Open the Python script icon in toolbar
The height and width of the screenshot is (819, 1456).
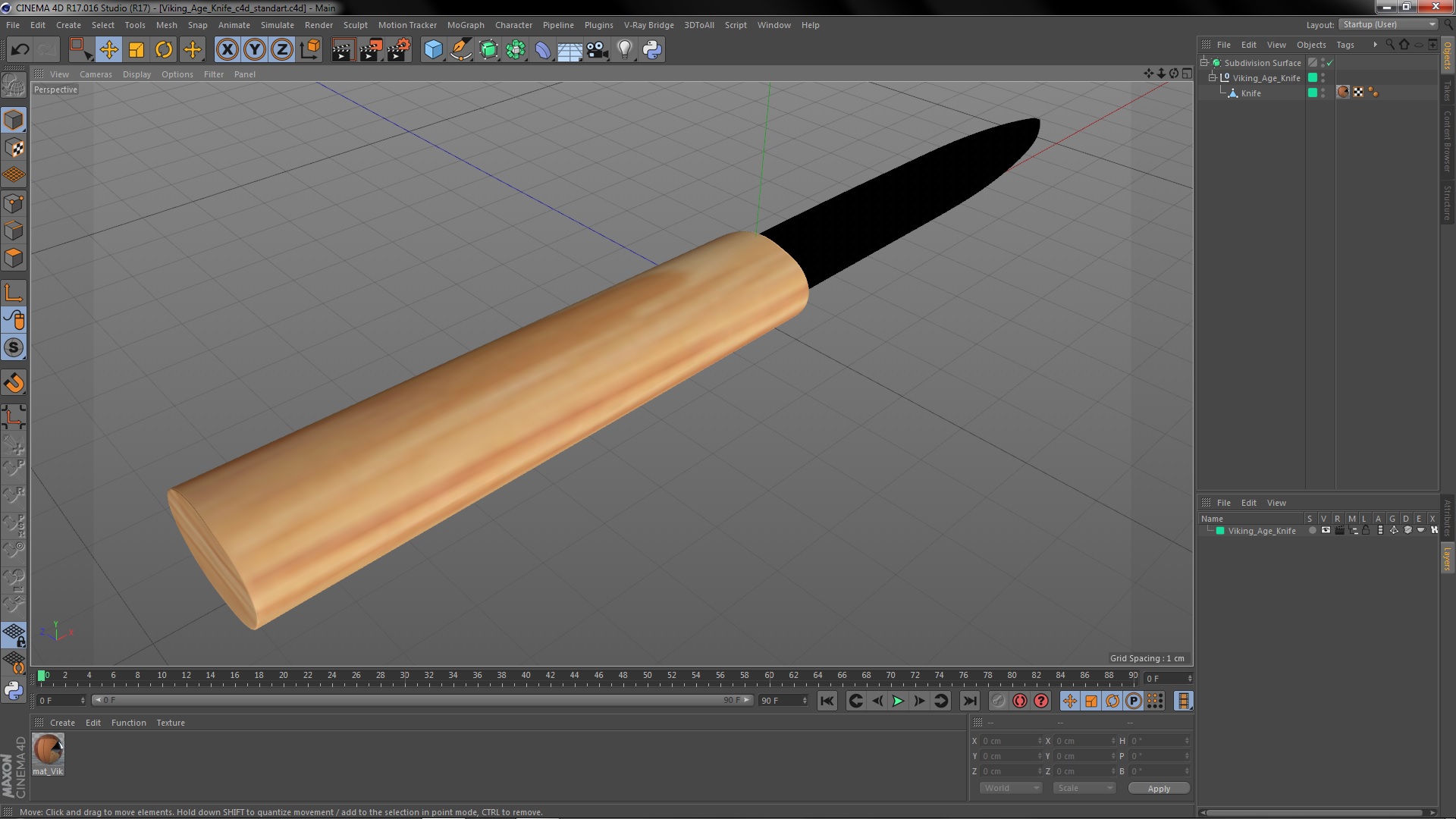point(652,50)
